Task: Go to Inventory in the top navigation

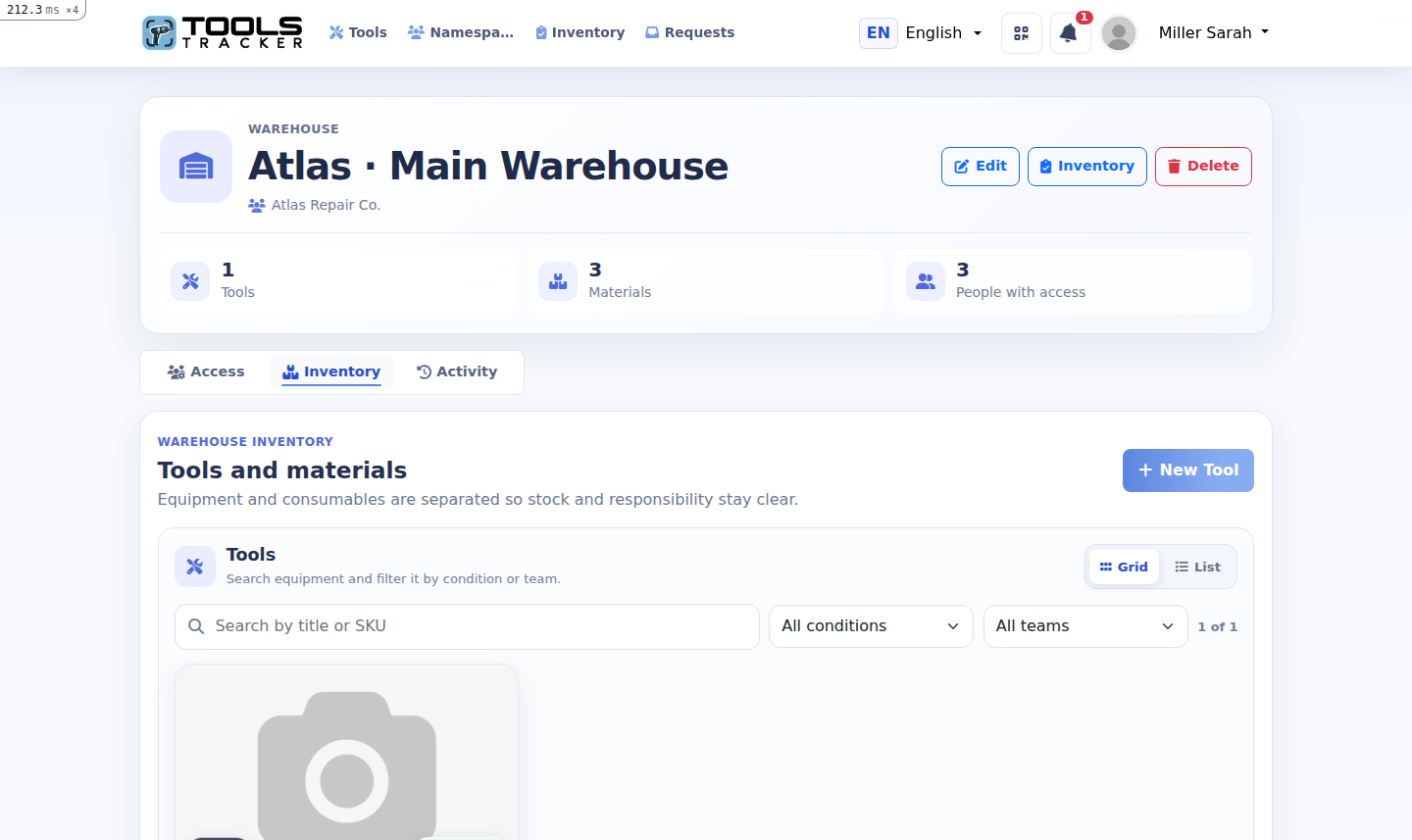Action: pyautogui.click(x=580, y=32)
